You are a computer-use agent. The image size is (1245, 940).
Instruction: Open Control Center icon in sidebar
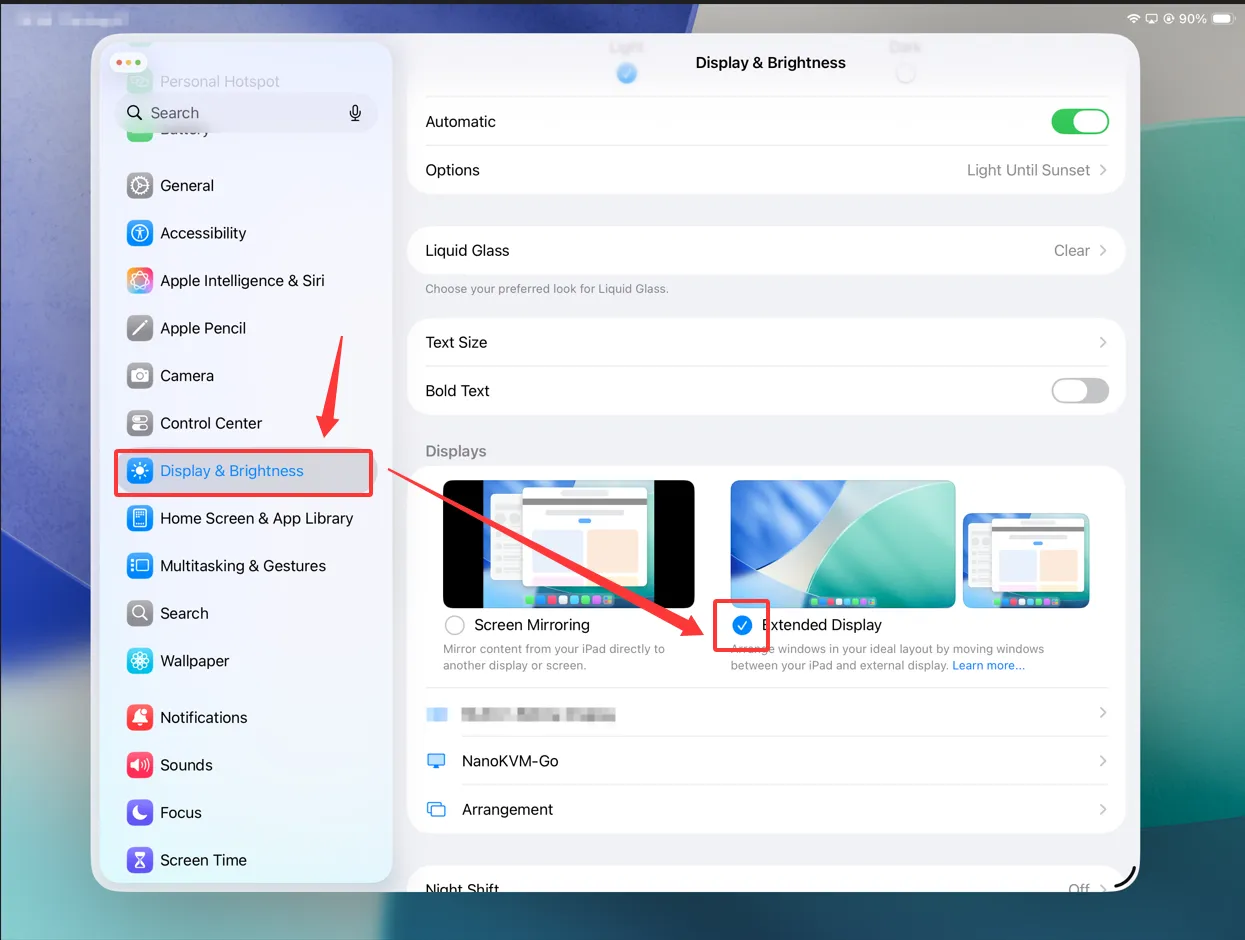click(x=140, y=423)
